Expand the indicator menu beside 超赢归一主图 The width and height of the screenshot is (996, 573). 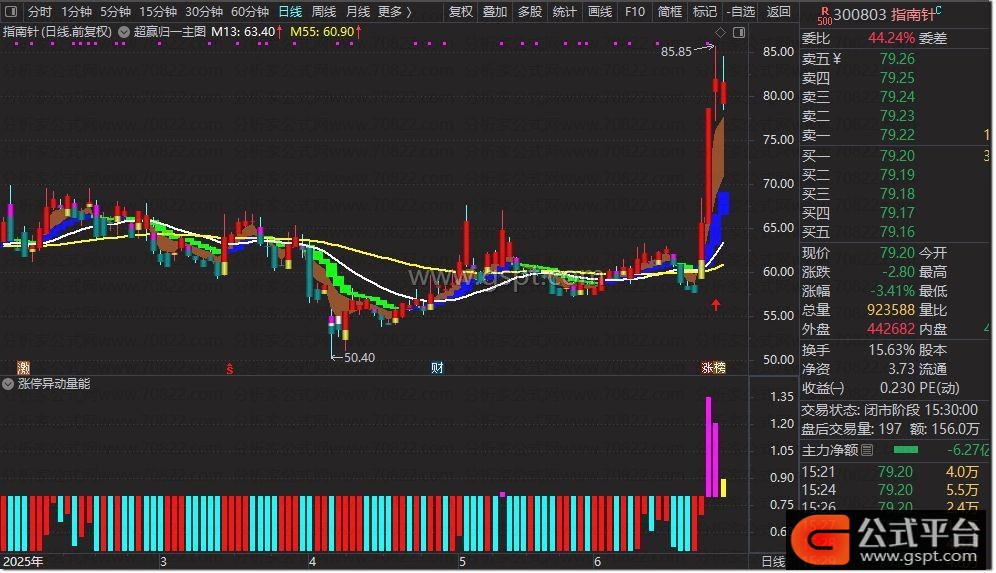pos(124,31)
